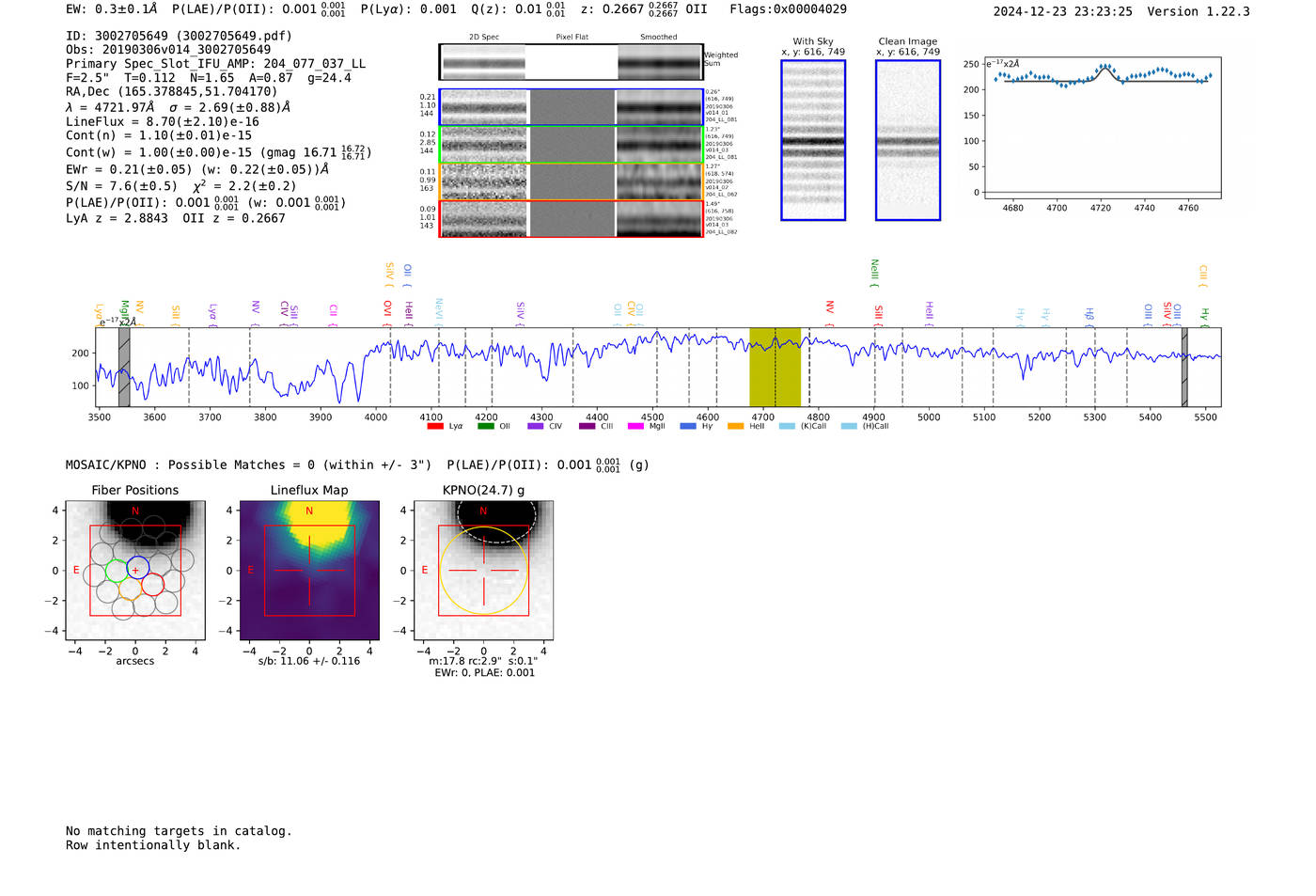Click the ID 3002705649 text line

[x=179, y=36]
